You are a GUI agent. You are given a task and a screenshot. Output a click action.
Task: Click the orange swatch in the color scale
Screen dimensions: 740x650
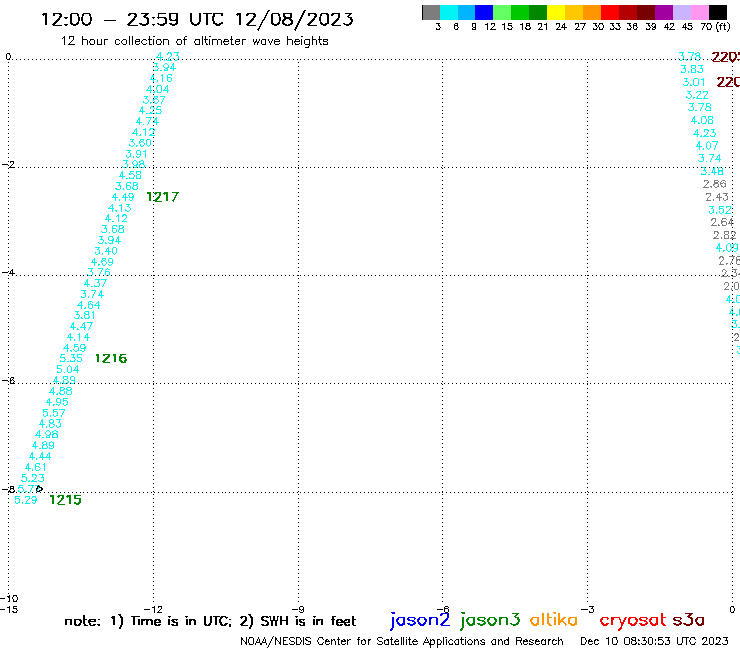[592, 12]
